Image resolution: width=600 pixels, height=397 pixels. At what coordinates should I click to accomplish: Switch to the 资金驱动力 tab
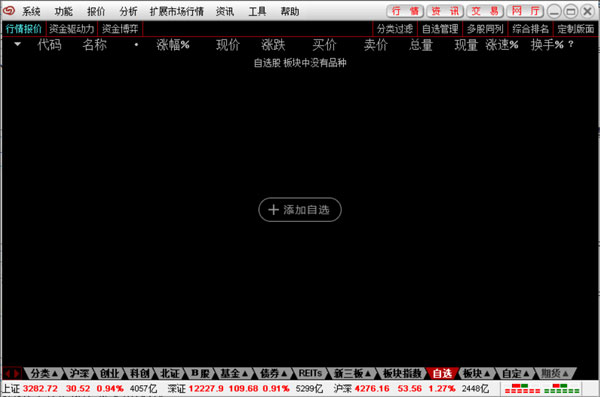coord(72,29)
